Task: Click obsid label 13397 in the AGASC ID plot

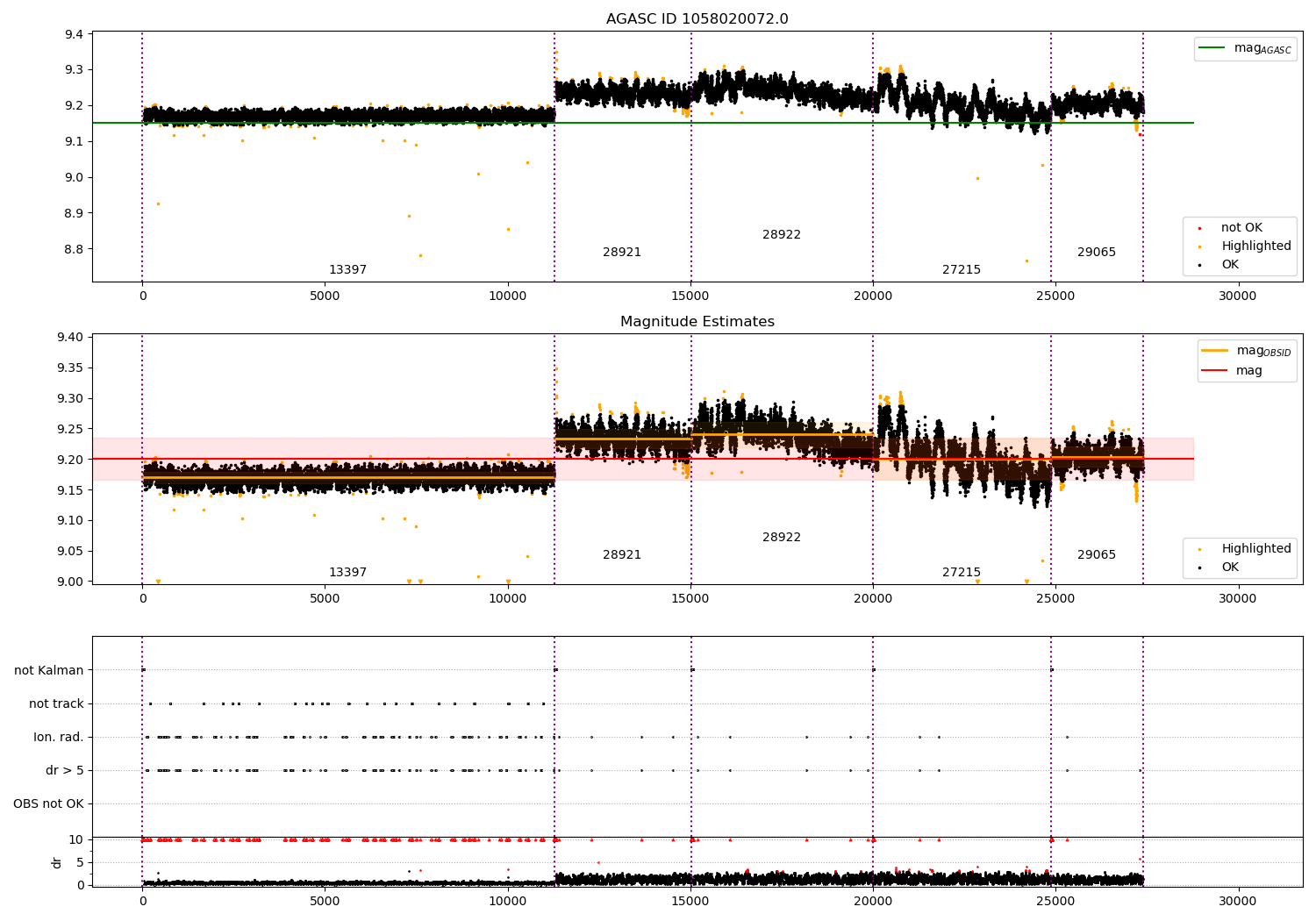Action: pyautogui.click(x=347, y=270)
